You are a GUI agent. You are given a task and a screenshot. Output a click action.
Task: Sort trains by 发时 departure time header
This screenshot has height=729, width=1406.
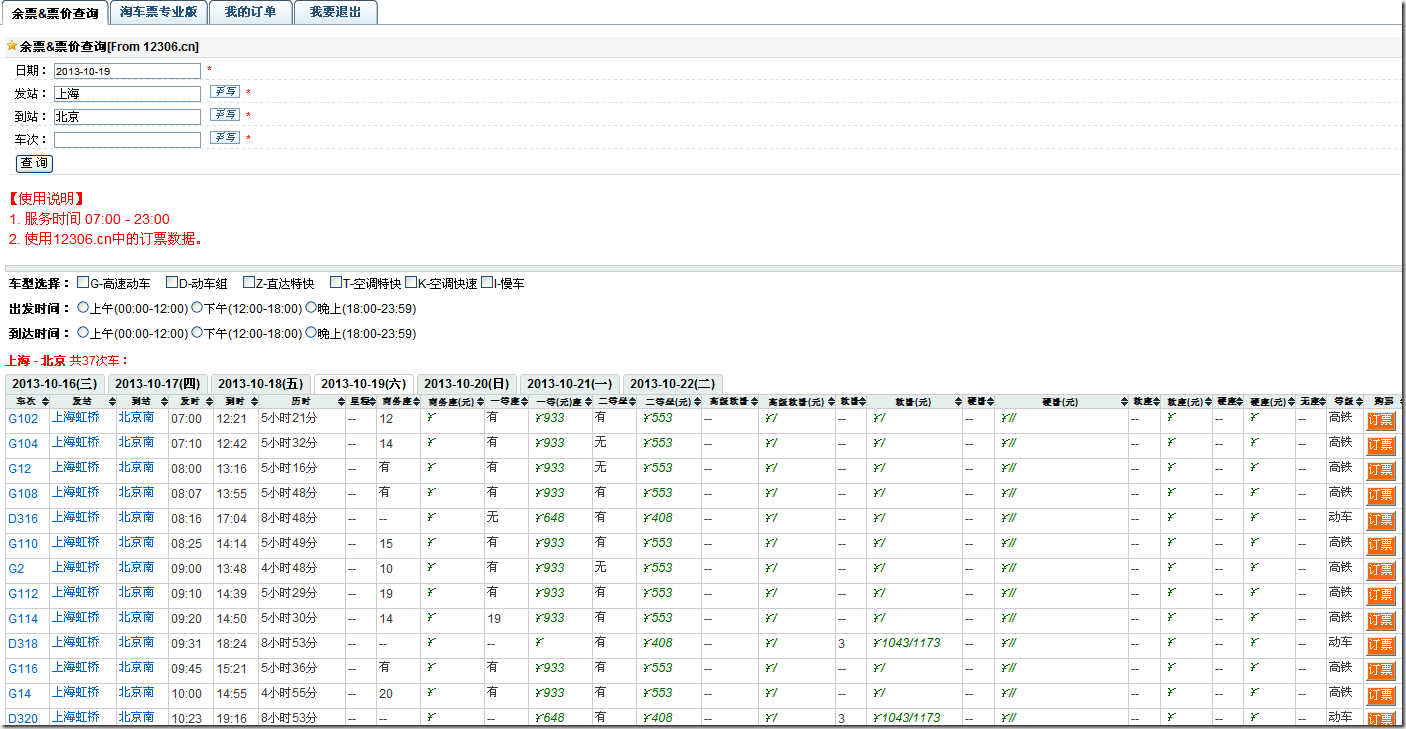[x=190, y=401]
